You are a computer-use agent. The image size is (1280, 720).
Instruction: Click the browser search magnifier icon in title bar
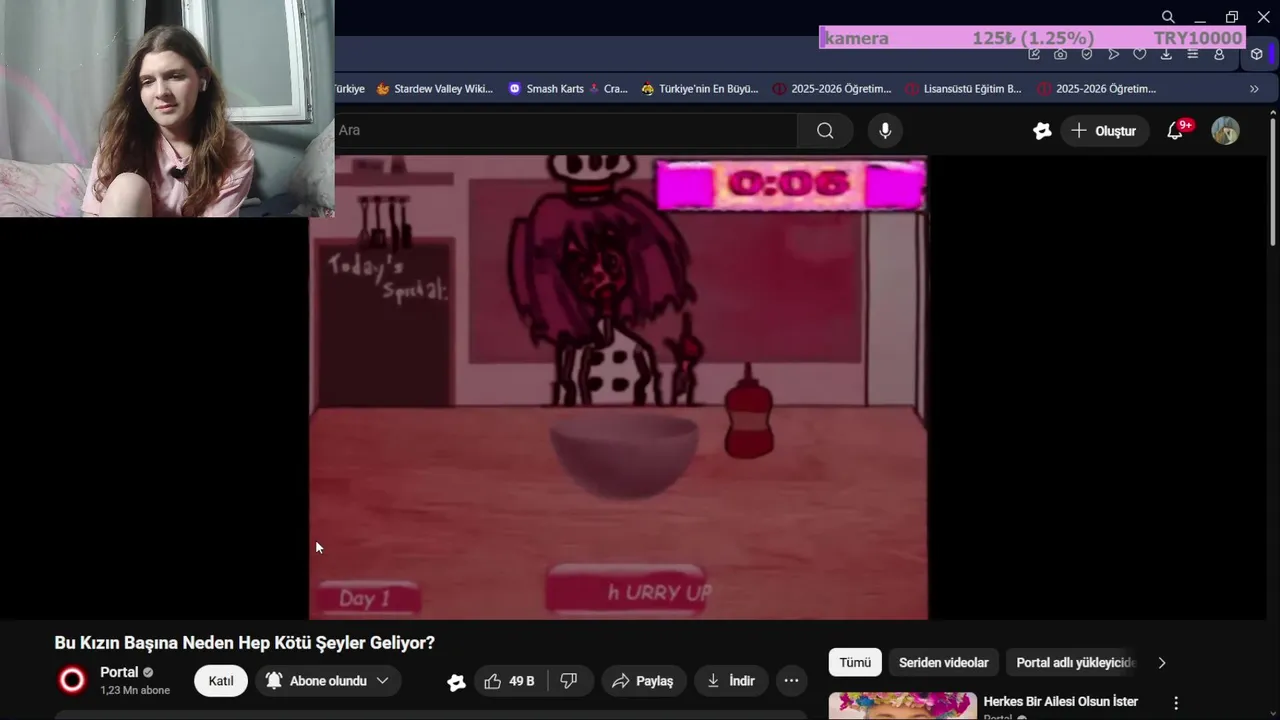click(1167, 17)
